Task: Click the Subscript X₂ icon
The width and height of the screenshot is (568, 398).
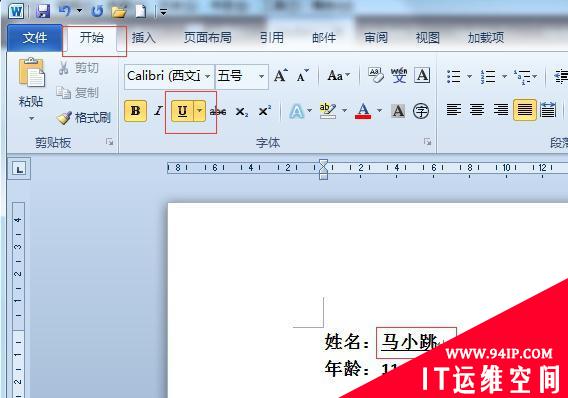Action: 242,112
